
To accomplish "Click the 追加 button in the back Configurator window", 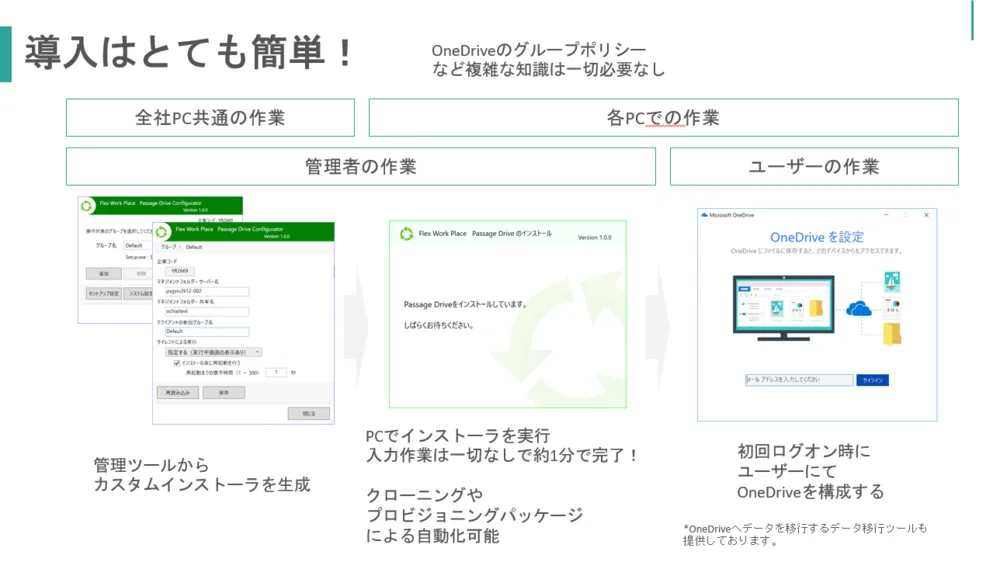I will point(103,274).
